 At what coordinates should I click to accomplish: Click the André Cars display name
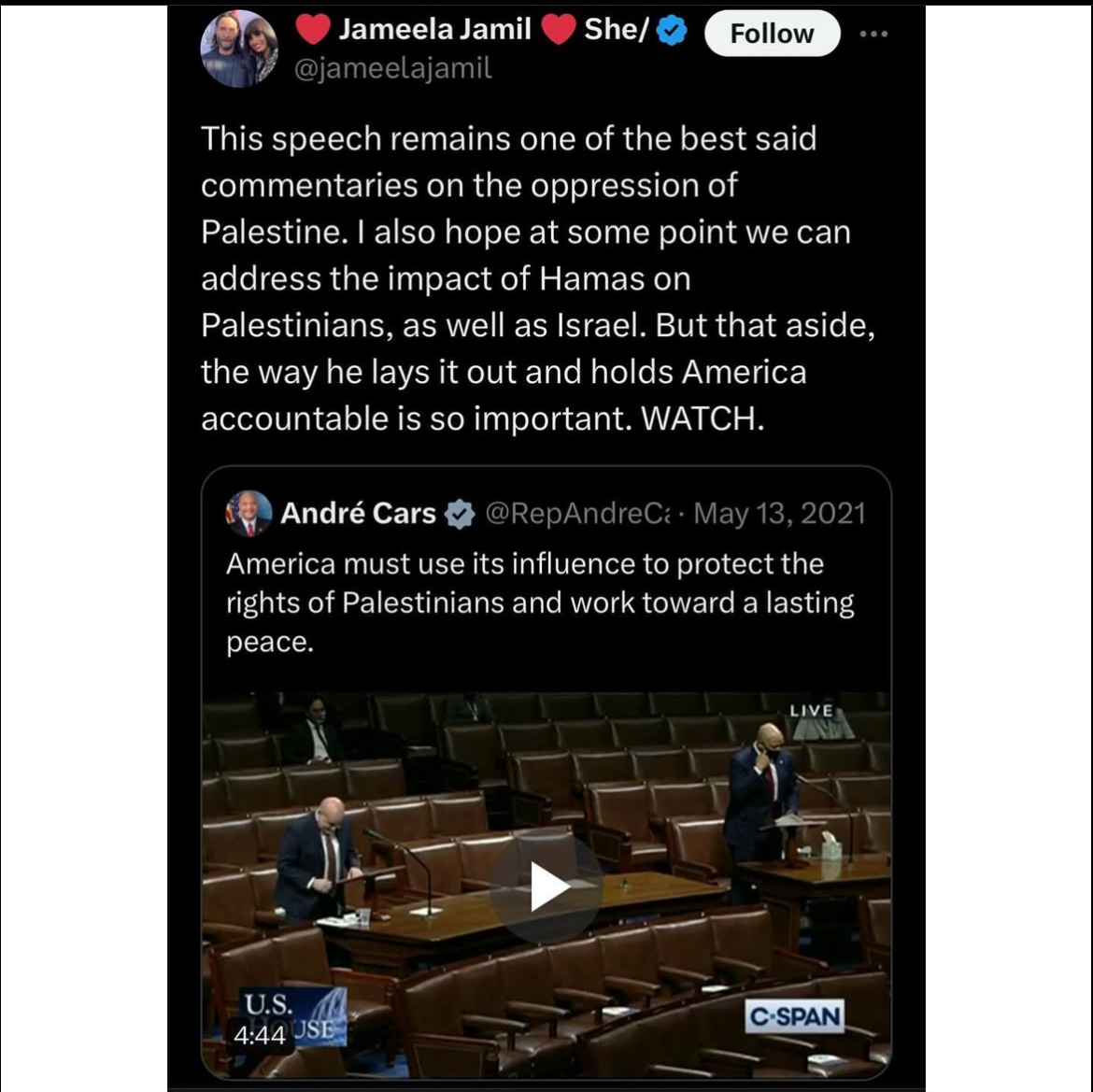click(359, 514)
